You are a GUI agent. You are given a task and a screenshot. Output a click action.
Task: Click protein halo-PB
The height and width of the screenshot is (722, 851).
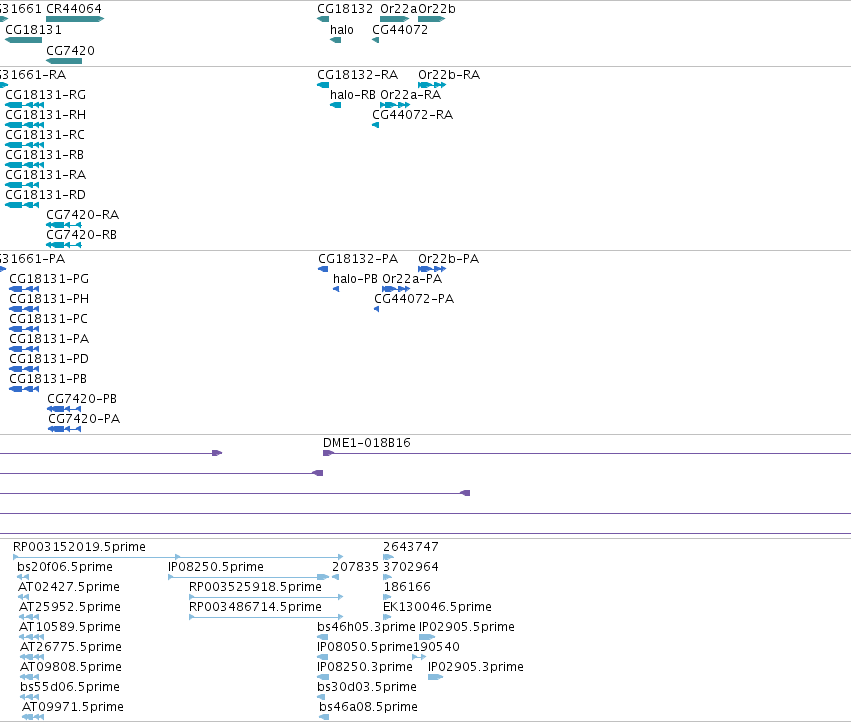click(x=355, y=278)
